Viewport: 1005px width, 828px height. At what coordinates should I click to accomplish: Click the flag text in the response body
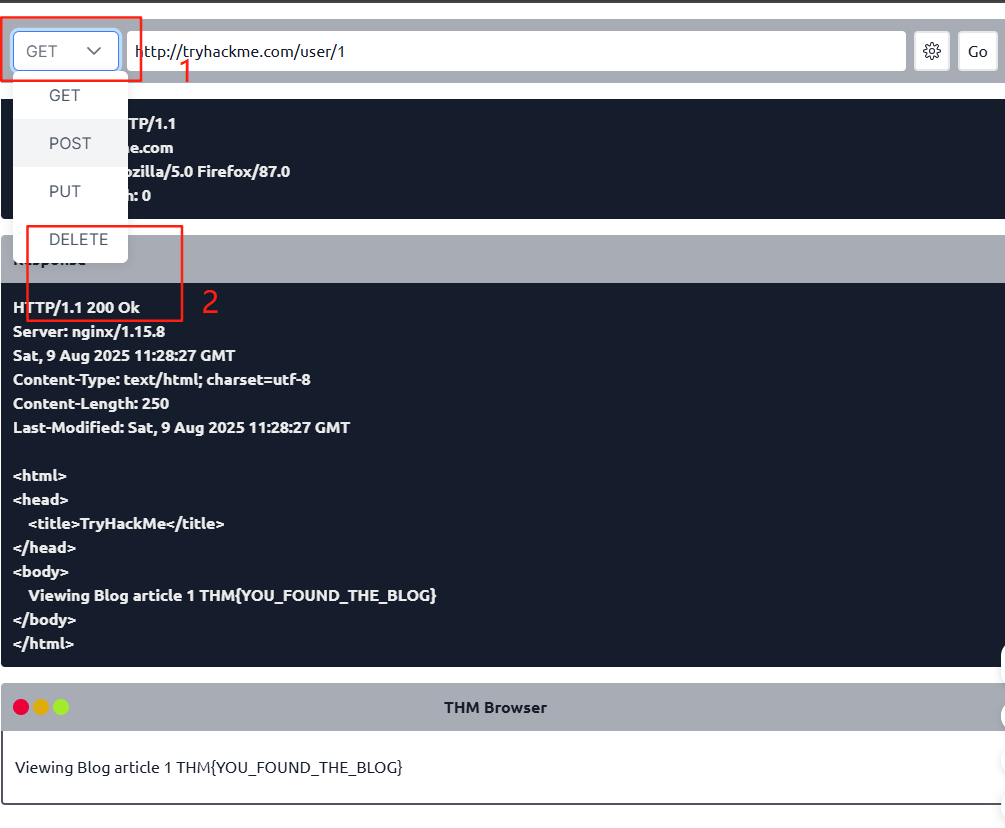click(x=318, y=595)
